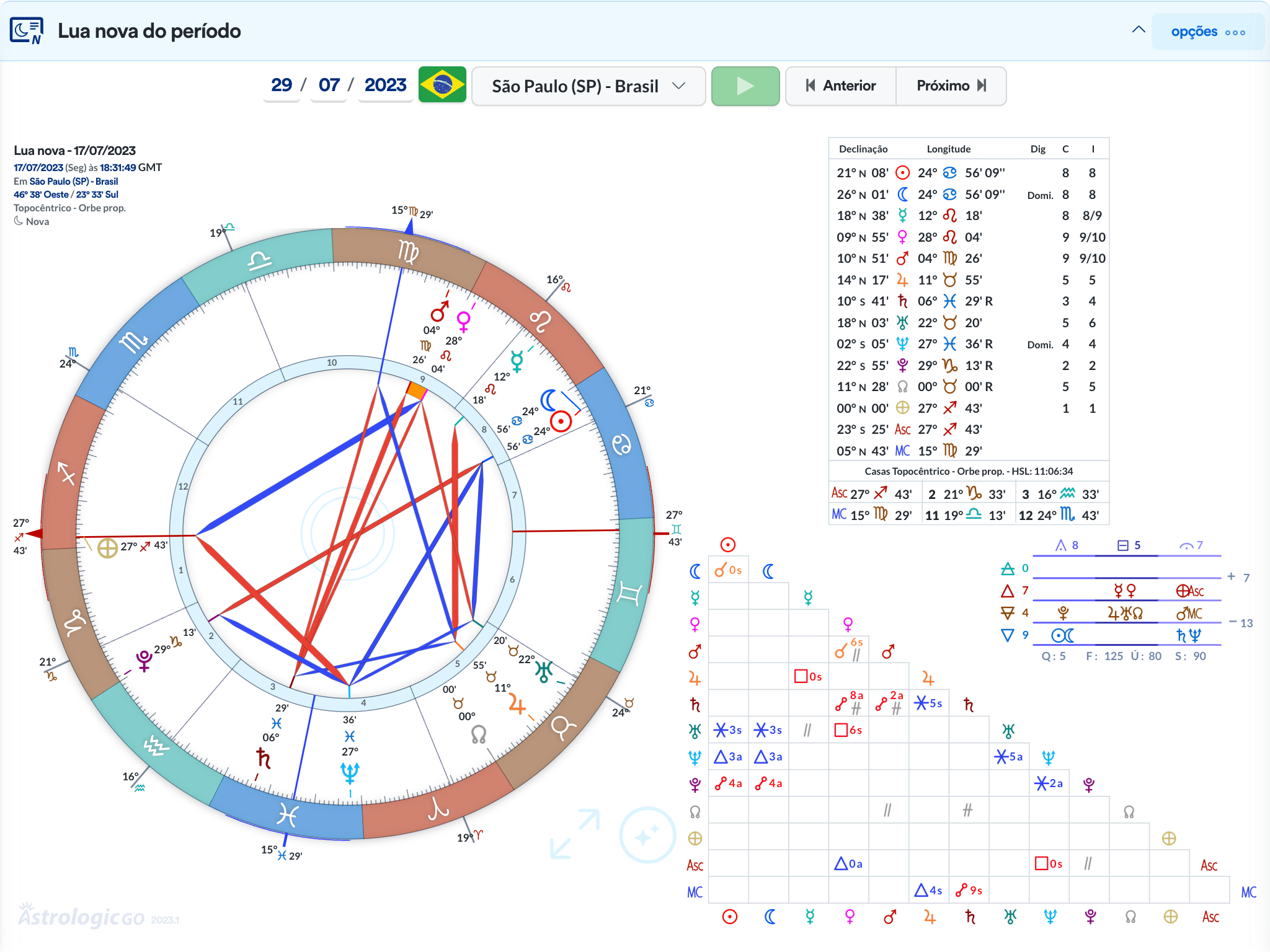
Task: Click Neptune trident glyph in chart
Action: (350, 773)
